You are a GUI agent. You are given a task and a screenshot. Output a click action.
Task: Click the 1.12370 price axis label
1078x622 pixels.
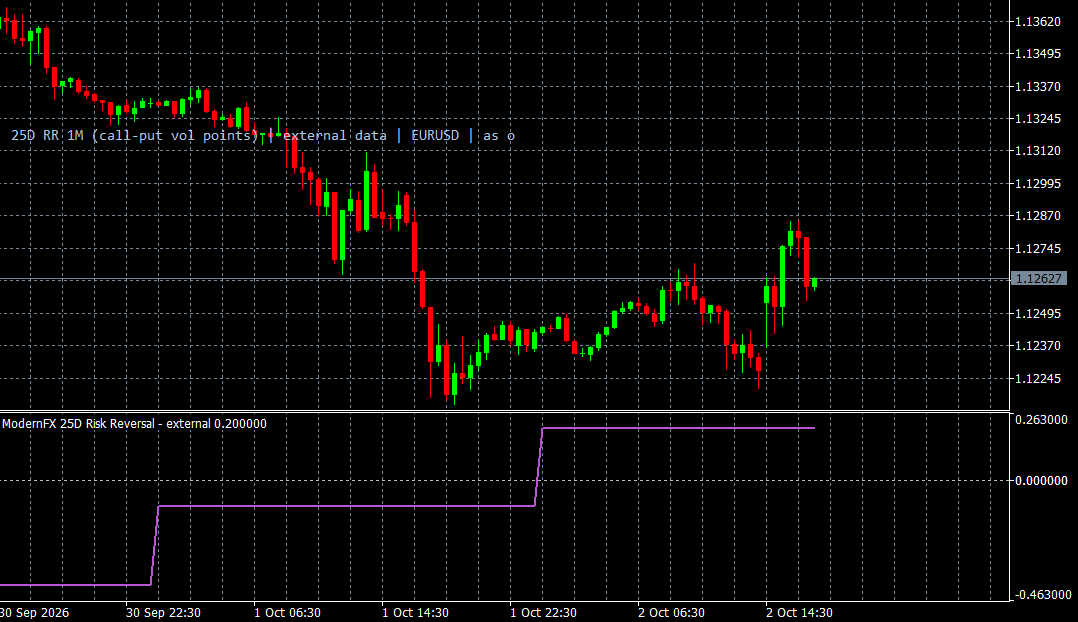pos(1038,346)
